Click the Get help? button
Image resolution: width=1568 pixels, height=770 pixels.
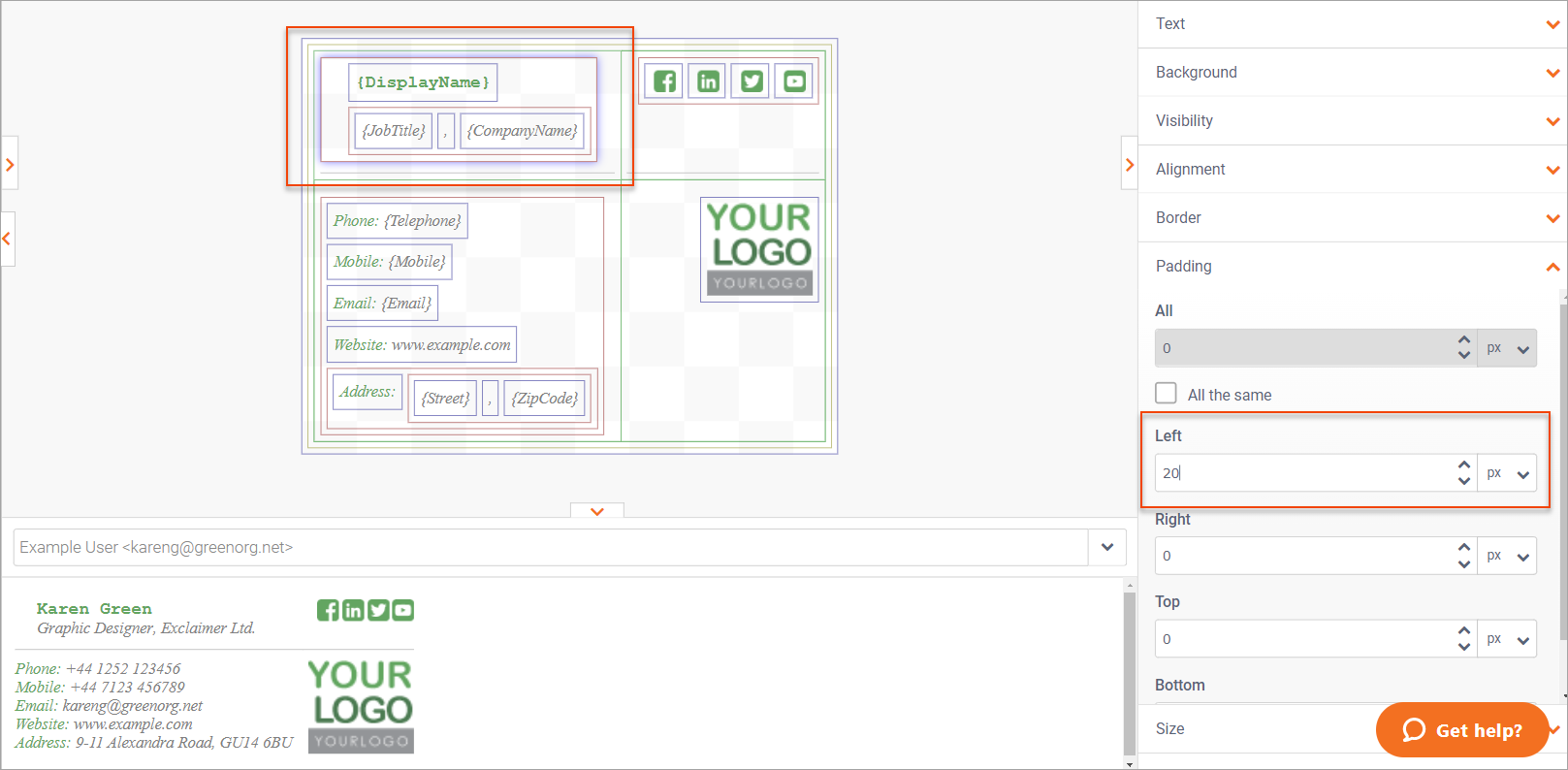click(1461, 730)
